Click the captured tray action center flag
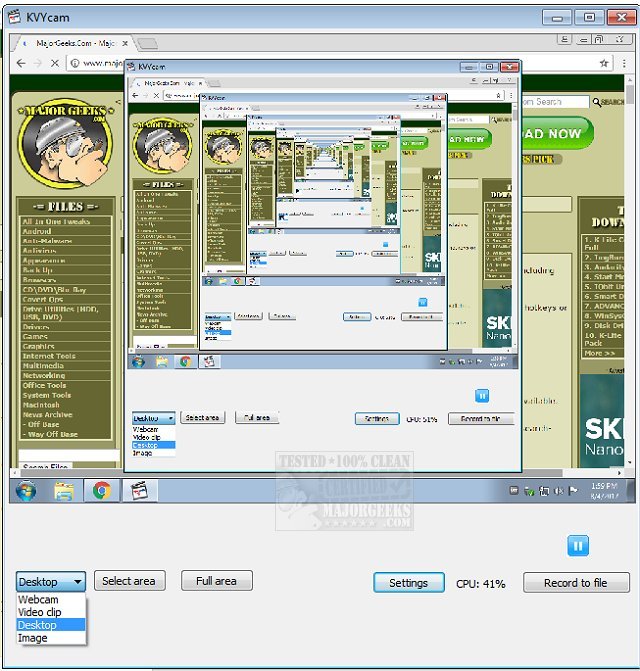Screen dimensions: 640x671 coord(572,491)
